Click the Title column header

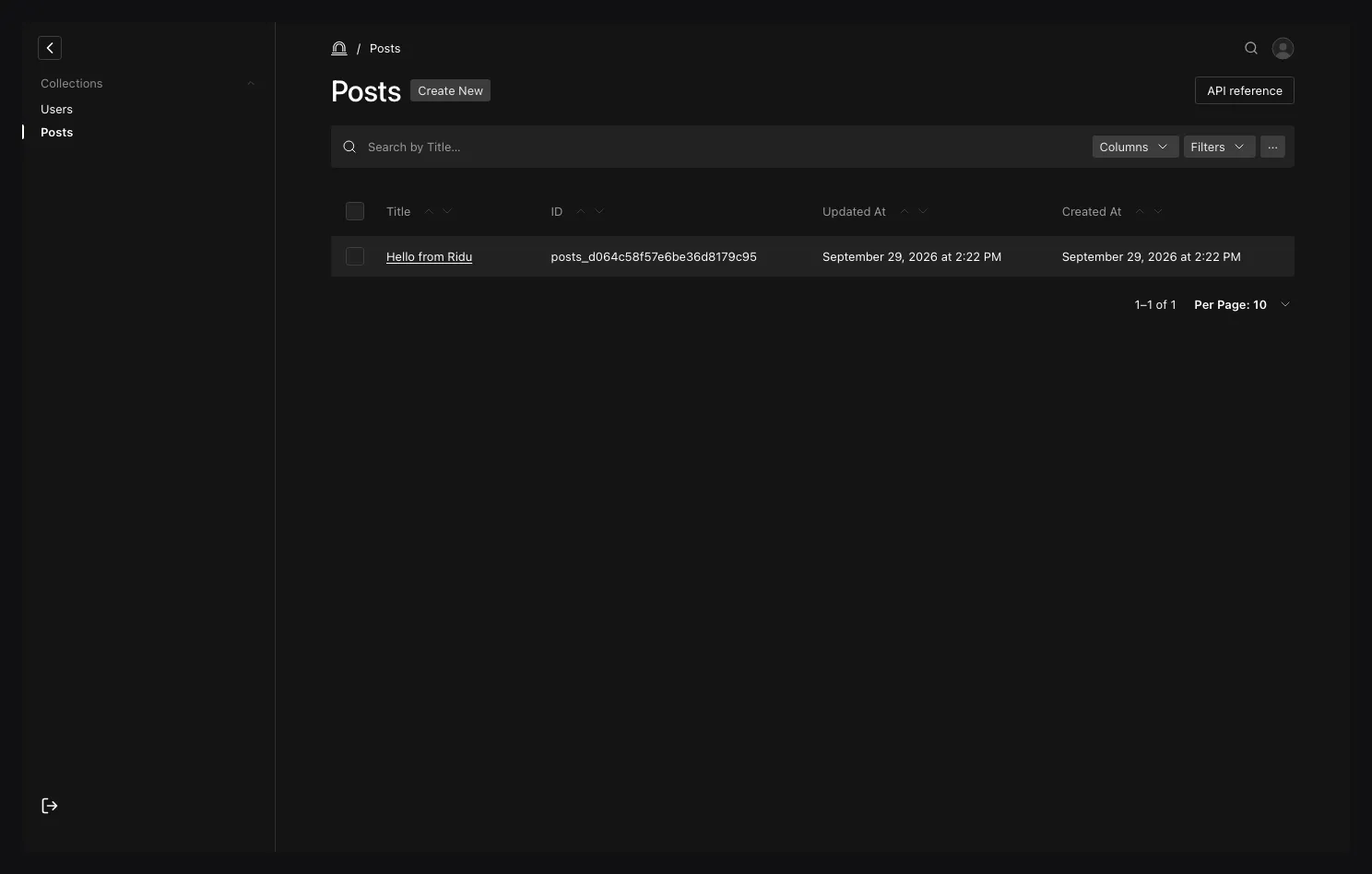pyautogui.click(x=398, y=211)
